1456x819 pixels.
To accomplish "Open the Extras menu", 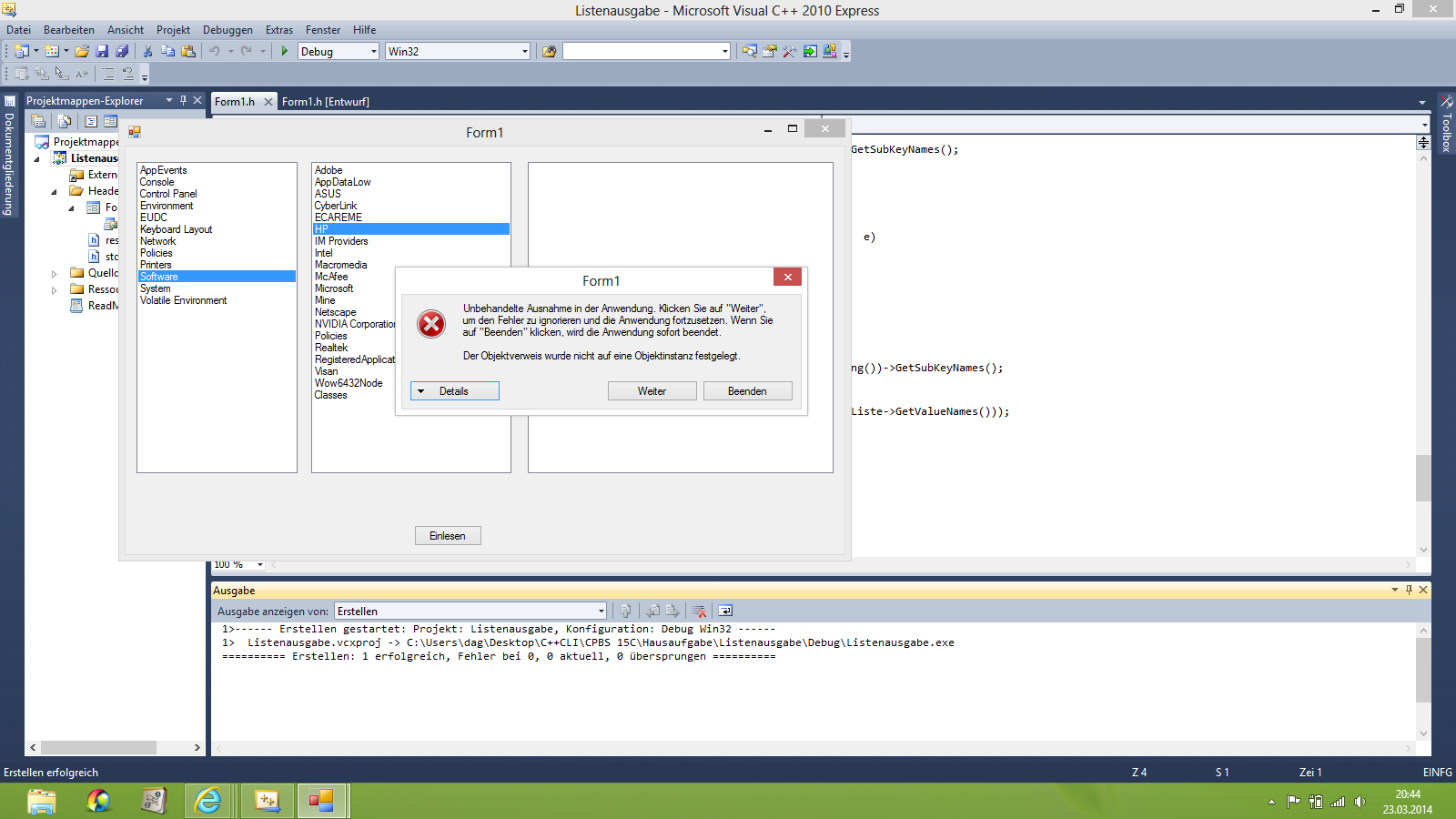I will coord(279,30).
